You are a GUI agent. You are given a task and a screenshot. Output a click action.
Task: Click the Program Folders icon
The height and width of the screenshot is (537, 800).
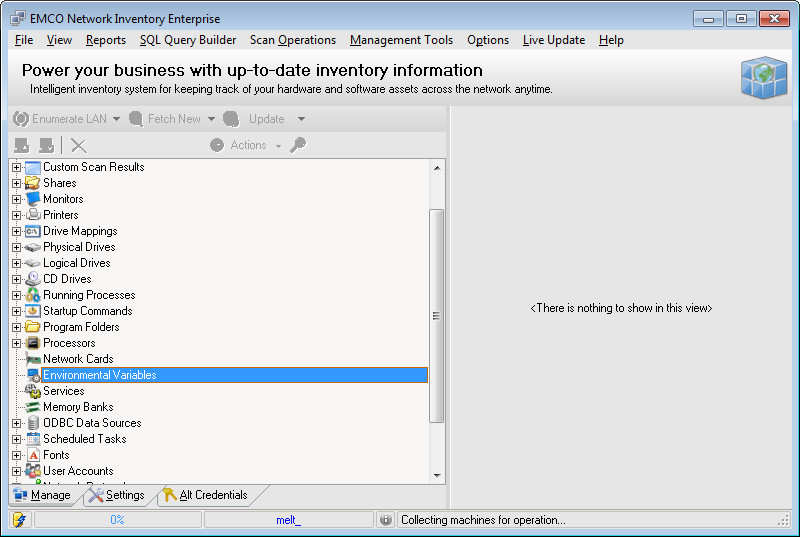click(x=33, y=327)
